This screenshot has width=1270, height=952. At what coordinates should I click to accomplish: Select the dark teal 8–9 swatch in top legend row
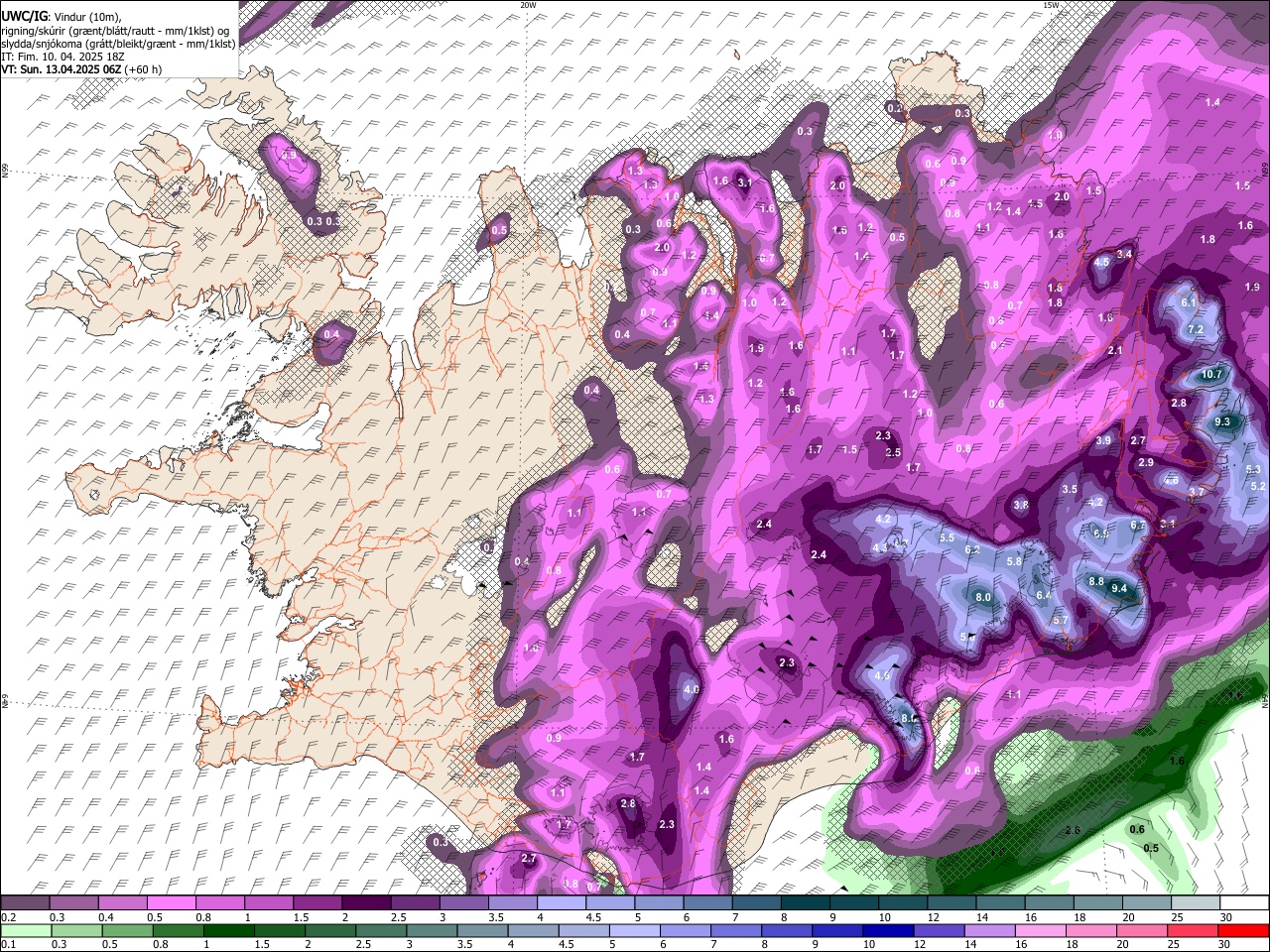(x=804, y=903)
